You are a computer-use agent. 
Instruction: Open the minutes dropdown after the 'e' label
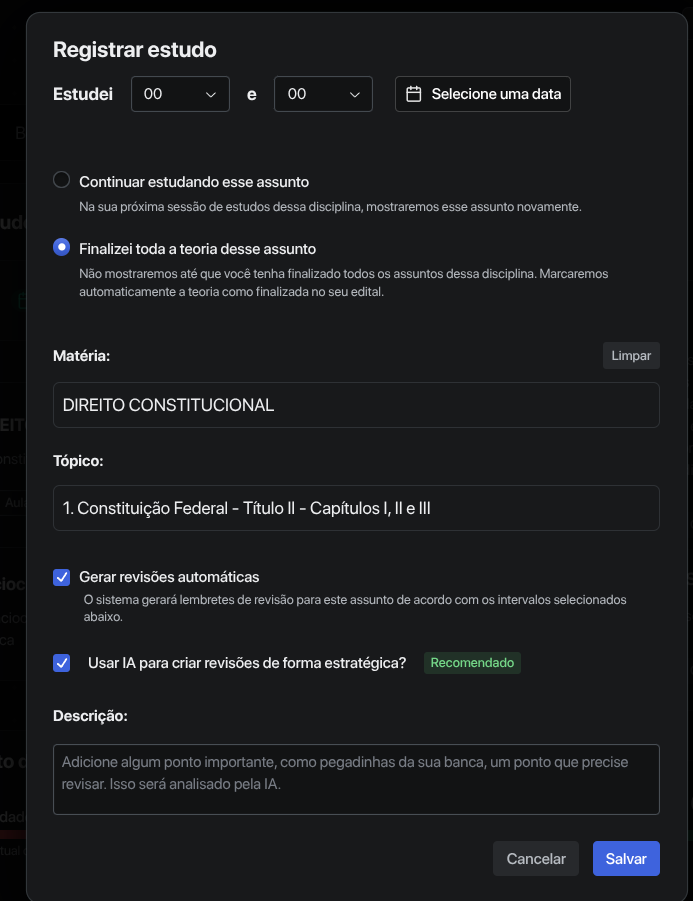point(323,94)
